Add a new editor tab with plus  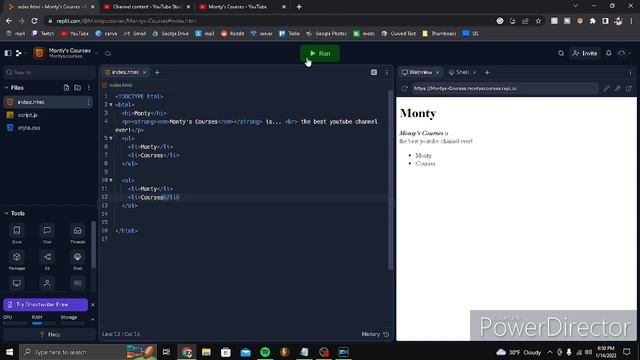click(x=157, y=72)
